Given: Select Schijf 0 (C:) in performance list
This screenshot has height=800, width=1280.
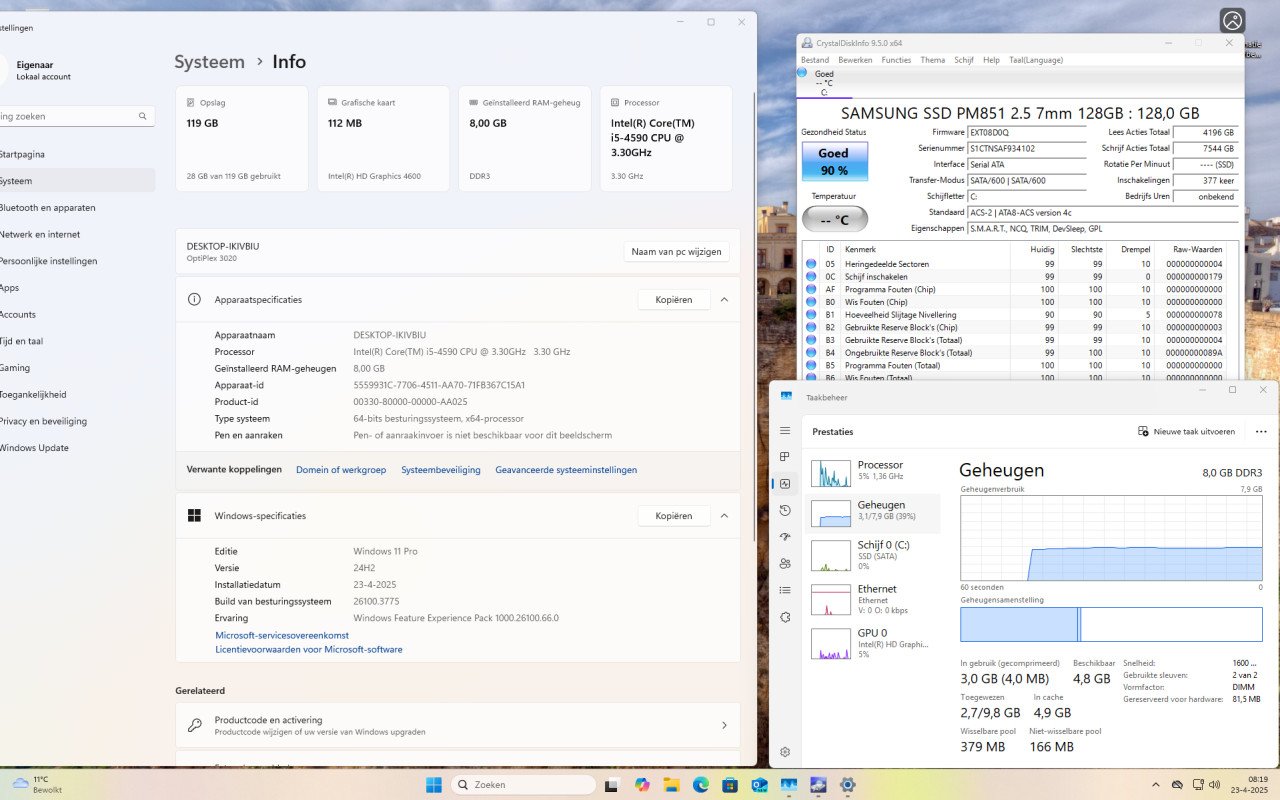Looking at the screenshot, I should tap(874, 555).
